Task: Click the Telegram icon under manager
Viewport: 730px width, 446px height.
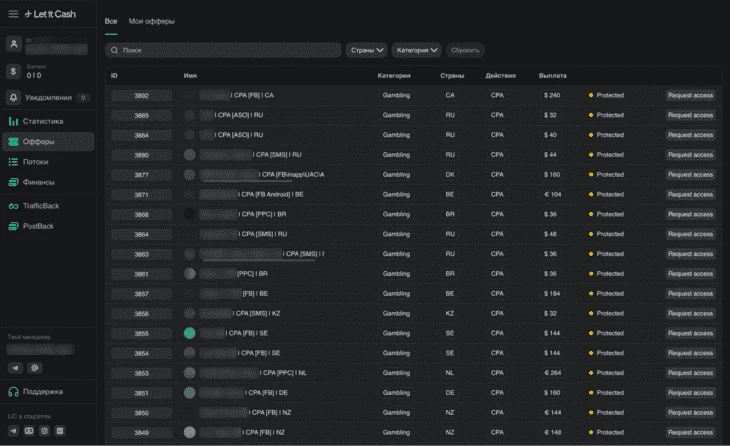Action: coord(13,368)
